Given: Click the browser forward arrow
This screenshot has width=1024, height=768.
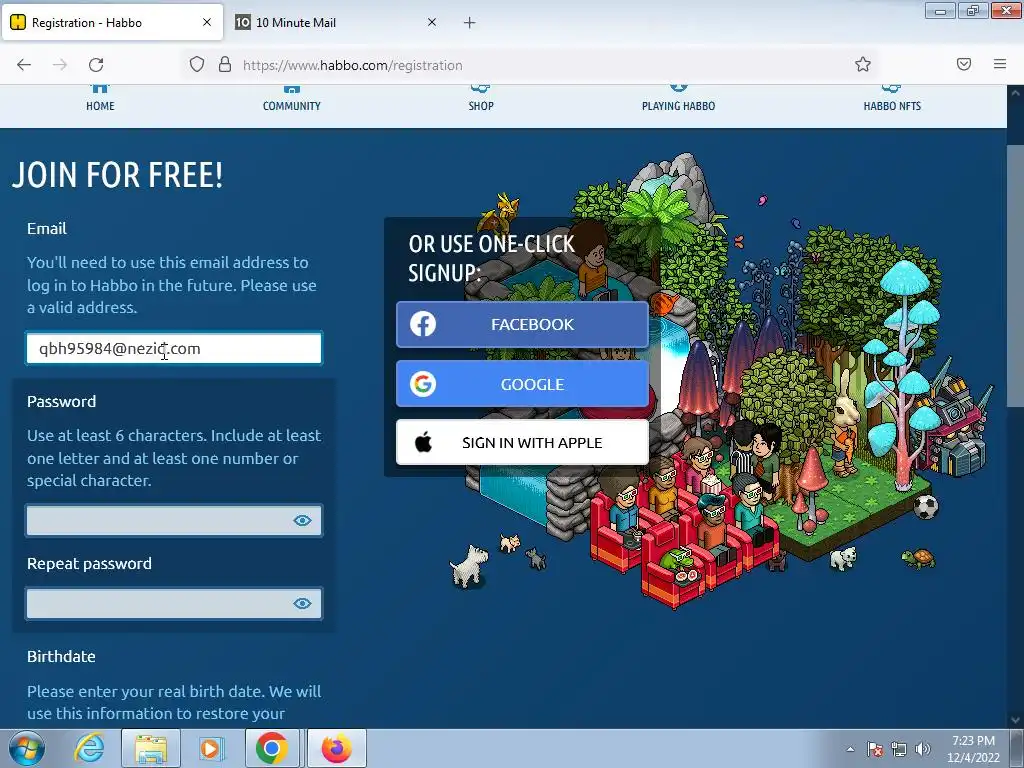Looking at the screenshot, I should 60,65.
